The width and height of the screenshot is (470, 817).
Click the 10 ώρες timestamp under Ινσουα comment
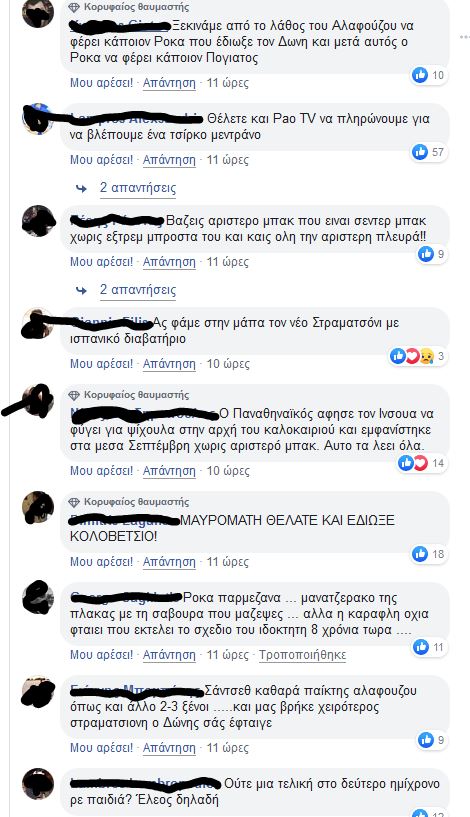[228, 471]
